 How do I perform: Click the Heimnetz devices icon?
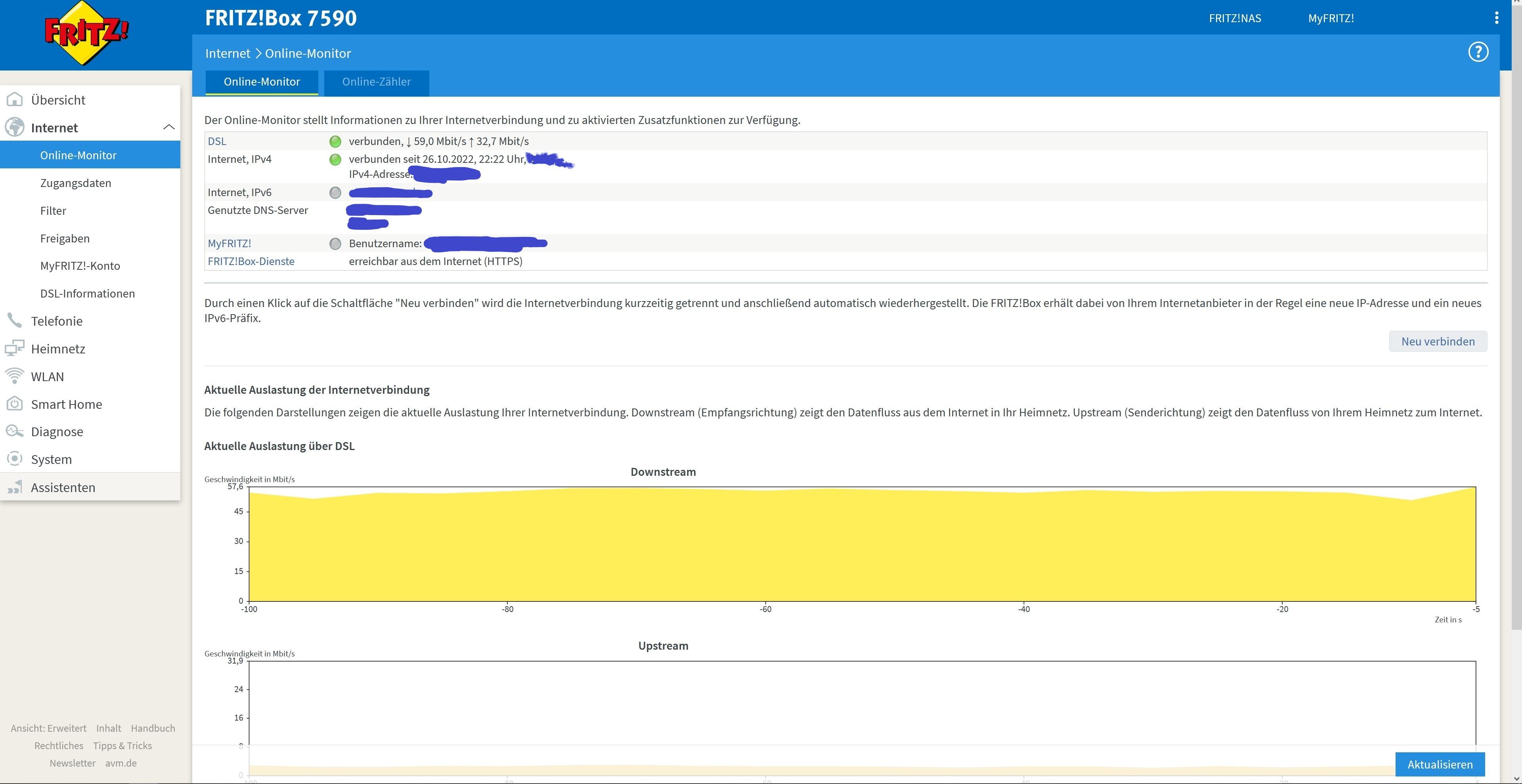15,348
